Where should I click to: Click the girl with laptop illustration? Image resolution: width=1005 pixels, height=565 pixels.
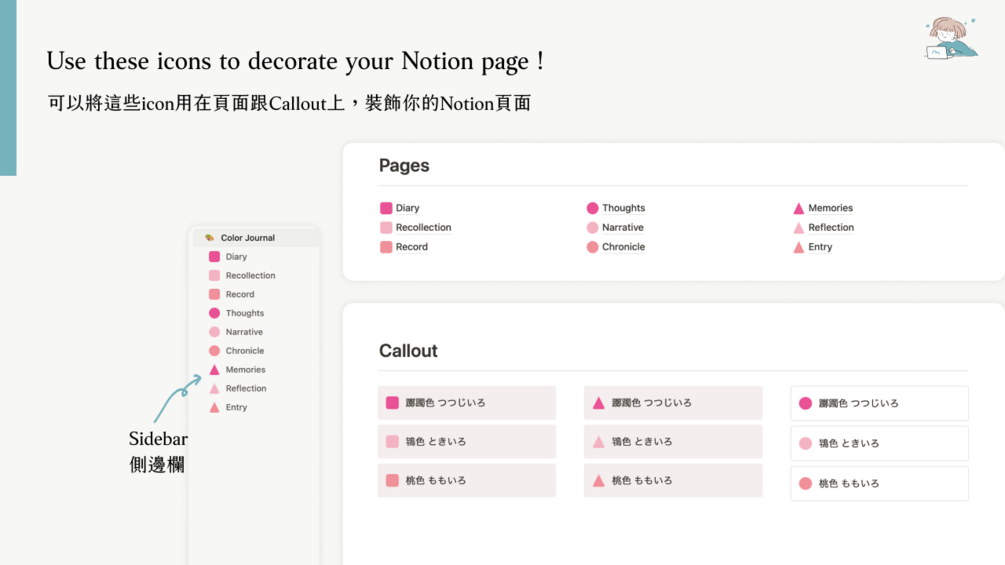pos(951,38)
